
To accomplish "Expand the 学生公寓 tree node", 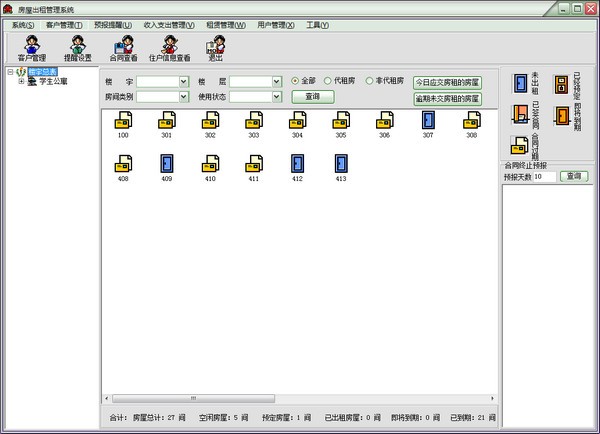I will [x=21, y=82].
